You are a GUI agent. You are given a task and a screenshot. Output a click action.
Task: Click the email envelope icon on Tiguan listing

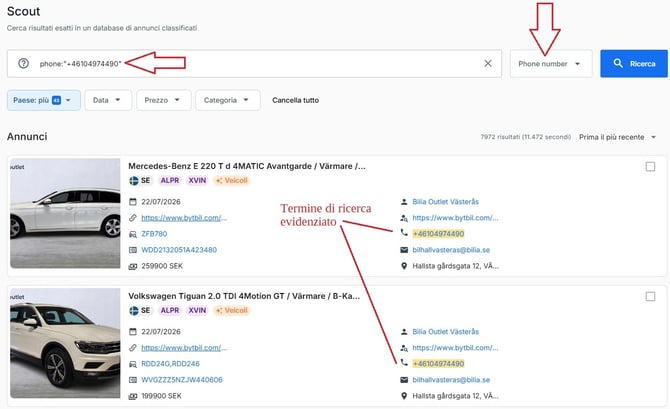pos(404,380)
